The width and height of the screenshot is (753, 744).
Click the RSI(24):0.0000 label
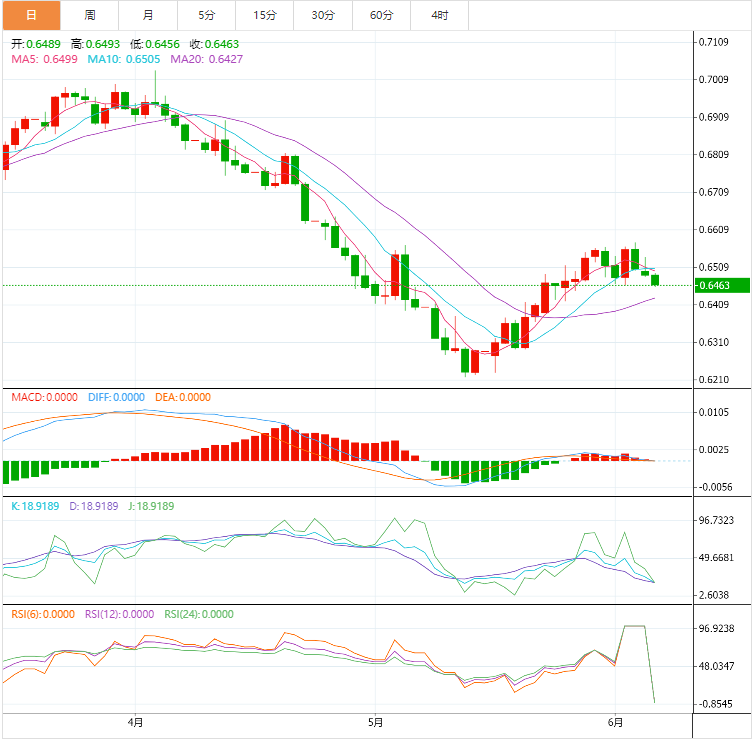tap(199, 614)
